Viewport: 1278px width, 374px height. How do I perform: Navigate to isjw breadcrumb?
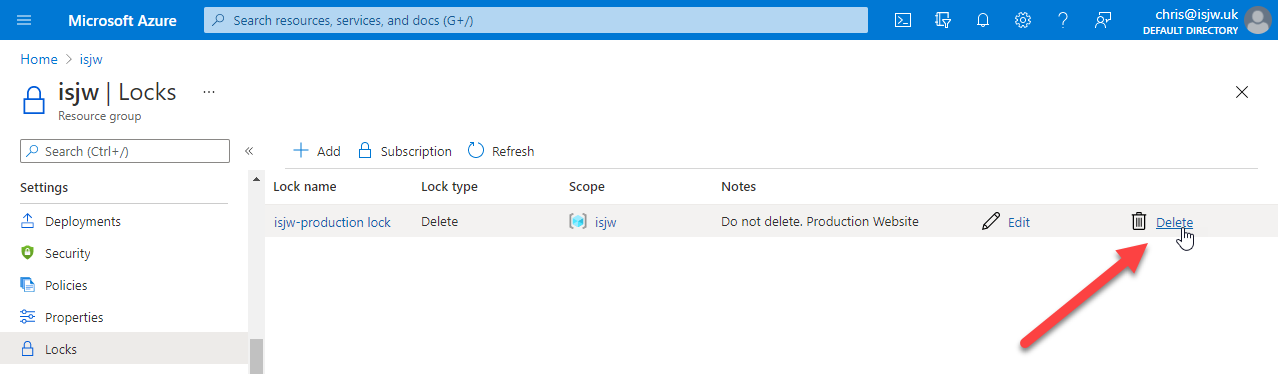tap(91, 59)
